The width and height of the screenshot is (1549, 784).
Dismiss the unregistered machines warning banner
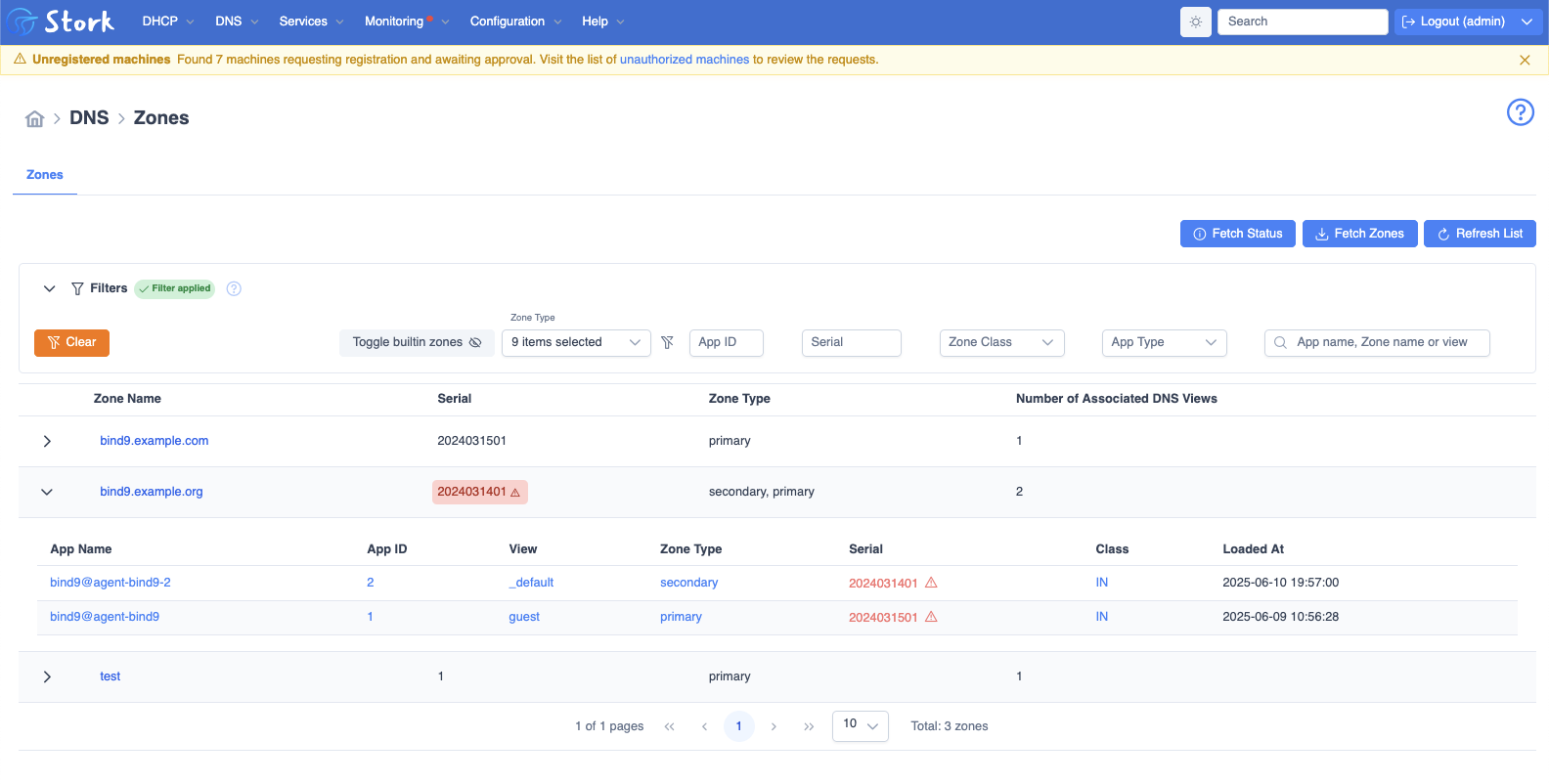click(x=1525, y=60)
